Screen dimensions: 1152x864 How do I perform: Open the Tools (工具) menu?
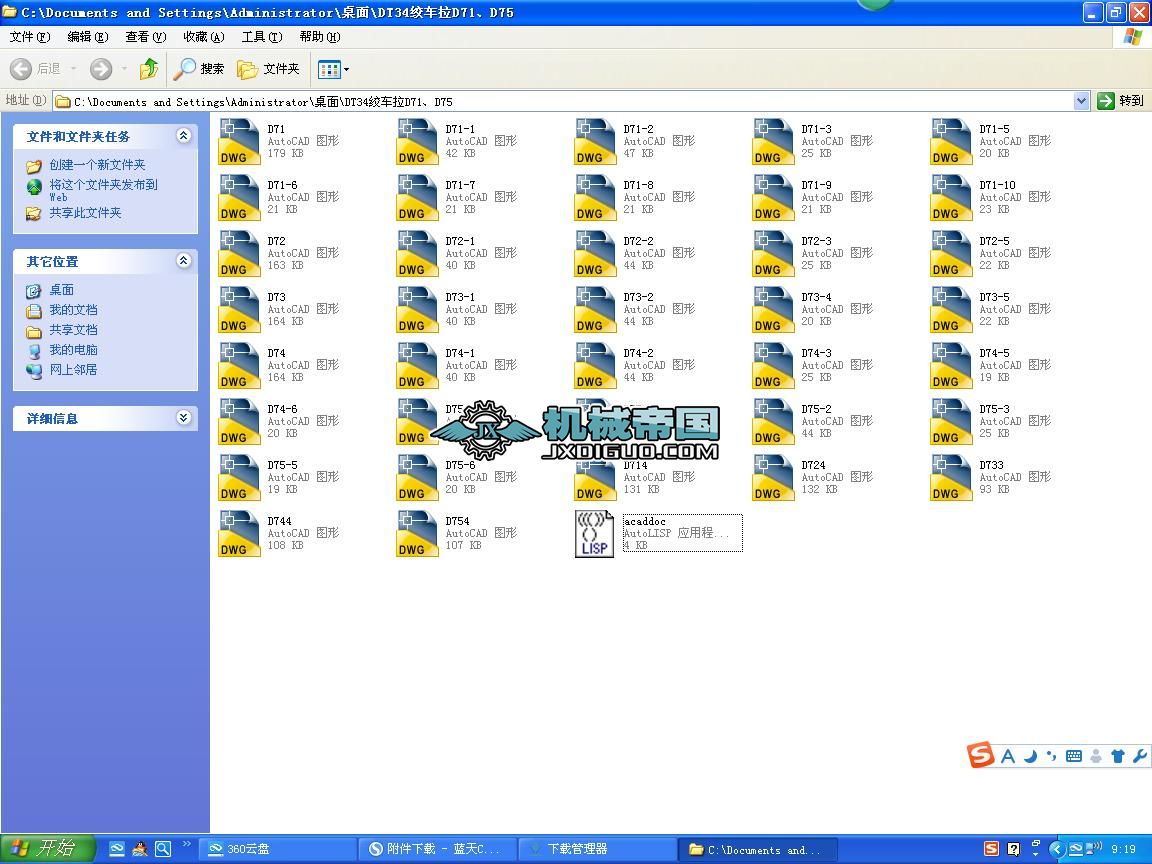pyautogui.click(x=261, y=37)
